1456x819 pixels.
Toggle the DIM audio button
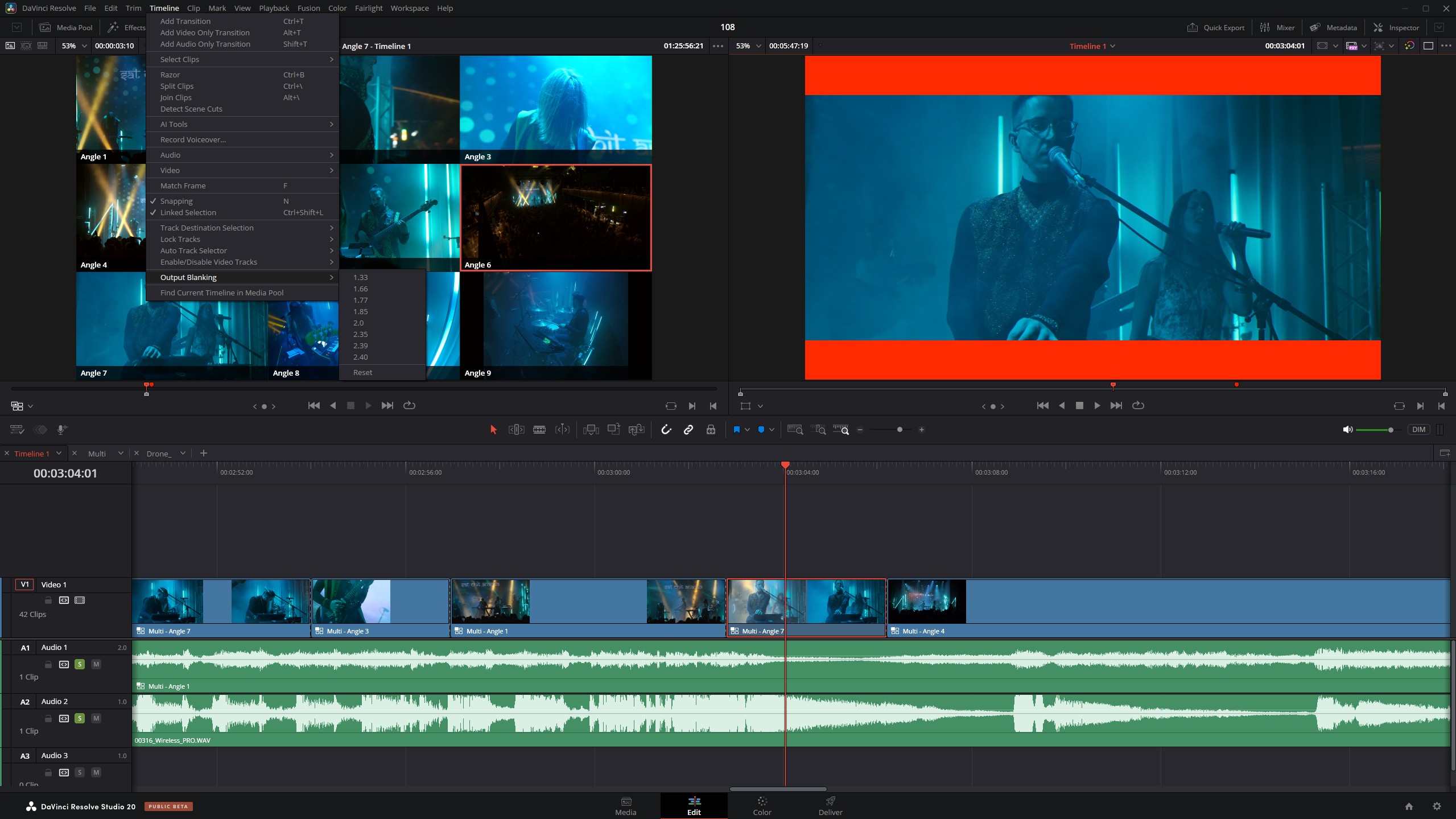coord(1419,430)
